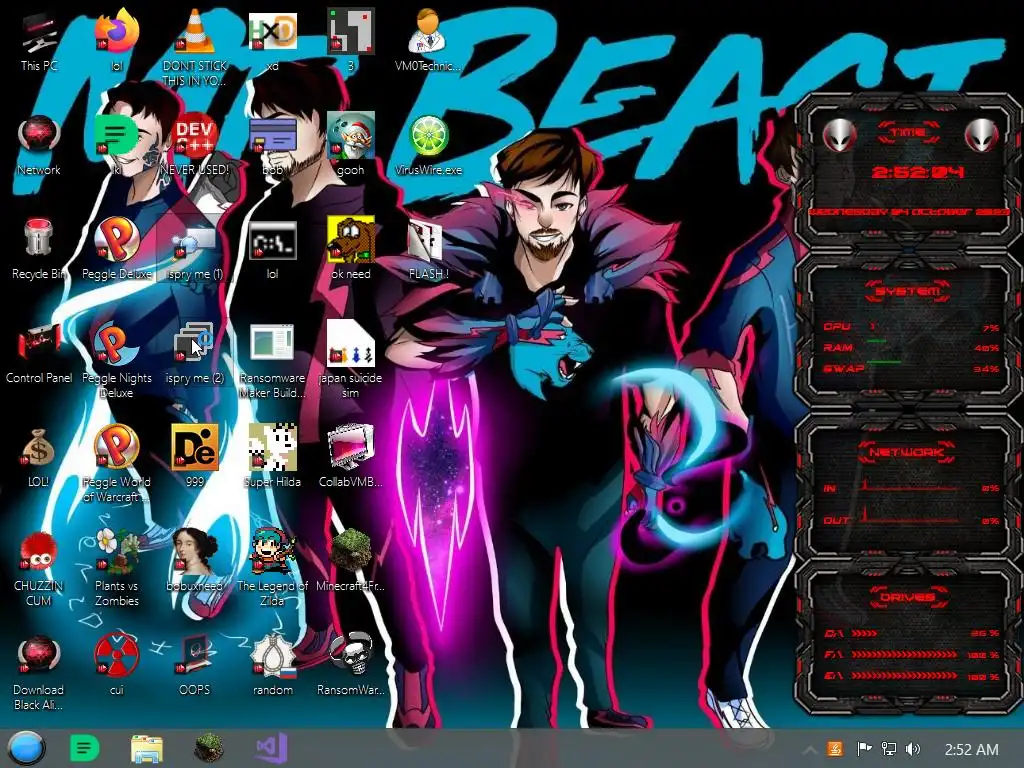Click the orange tray notification icon
Image resolution: width=1024 pixels, height=768 pixels.
tap(835, 749)
